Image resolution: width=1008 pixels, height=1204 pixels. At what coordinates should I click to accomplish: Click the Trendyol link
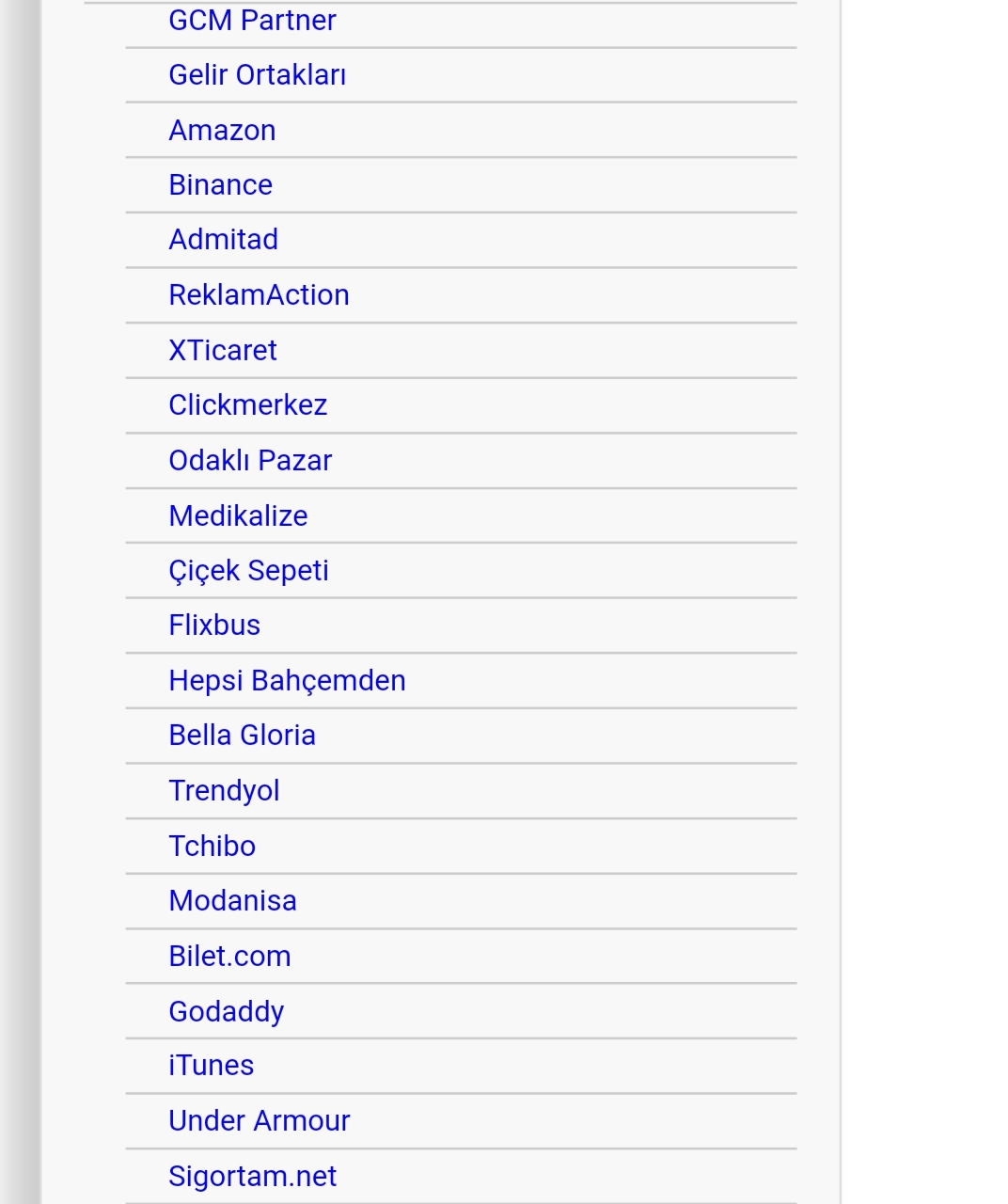(224, 791)
